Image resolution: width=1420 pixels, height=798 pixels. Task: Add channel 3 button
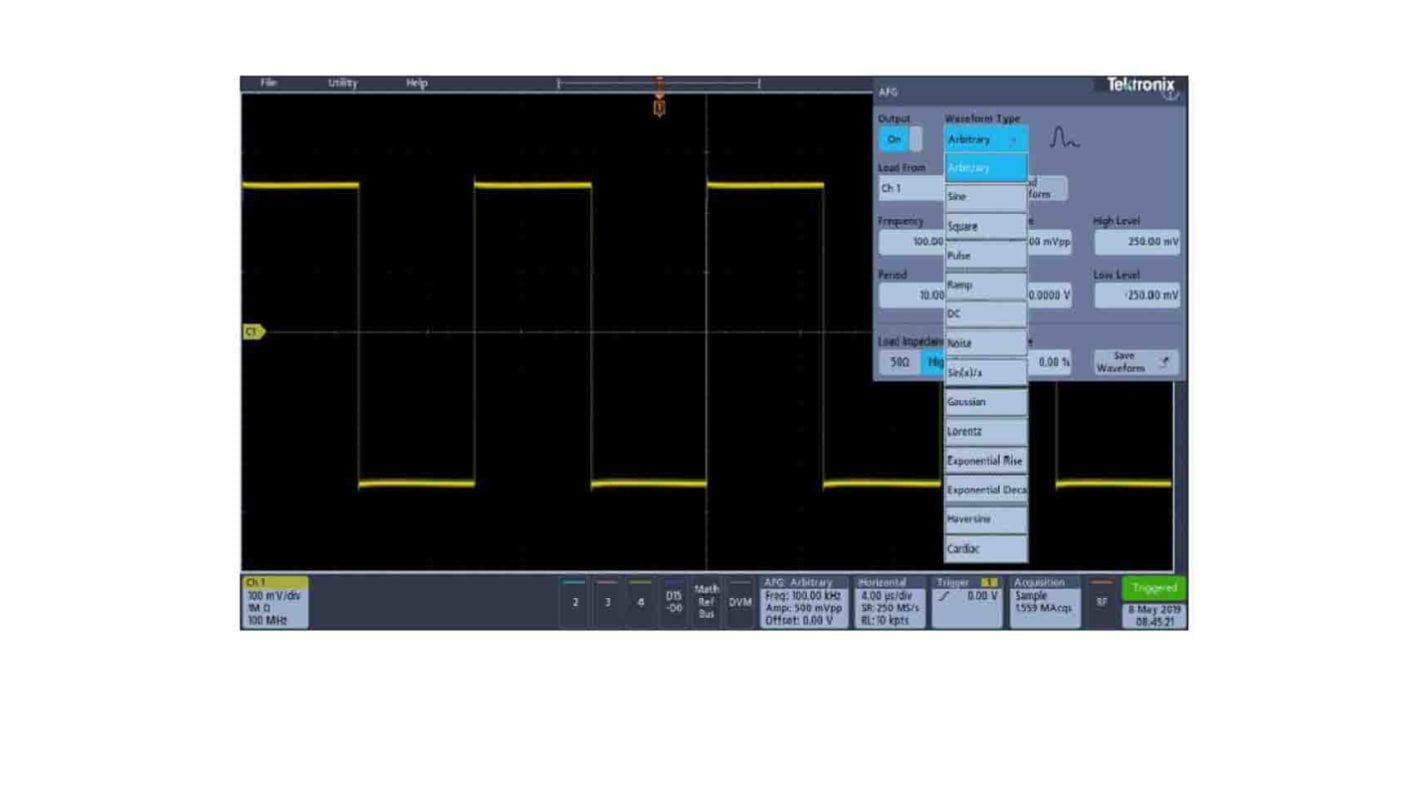(607, 602)
